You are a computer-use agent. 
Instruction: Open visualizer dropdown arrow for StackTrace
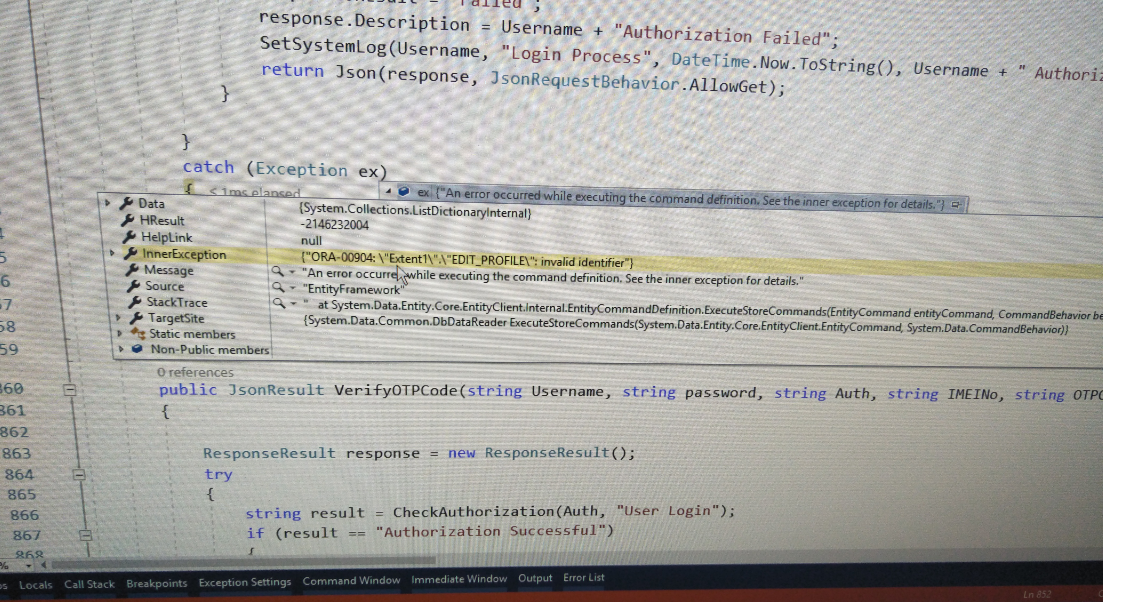coord(294,304)
